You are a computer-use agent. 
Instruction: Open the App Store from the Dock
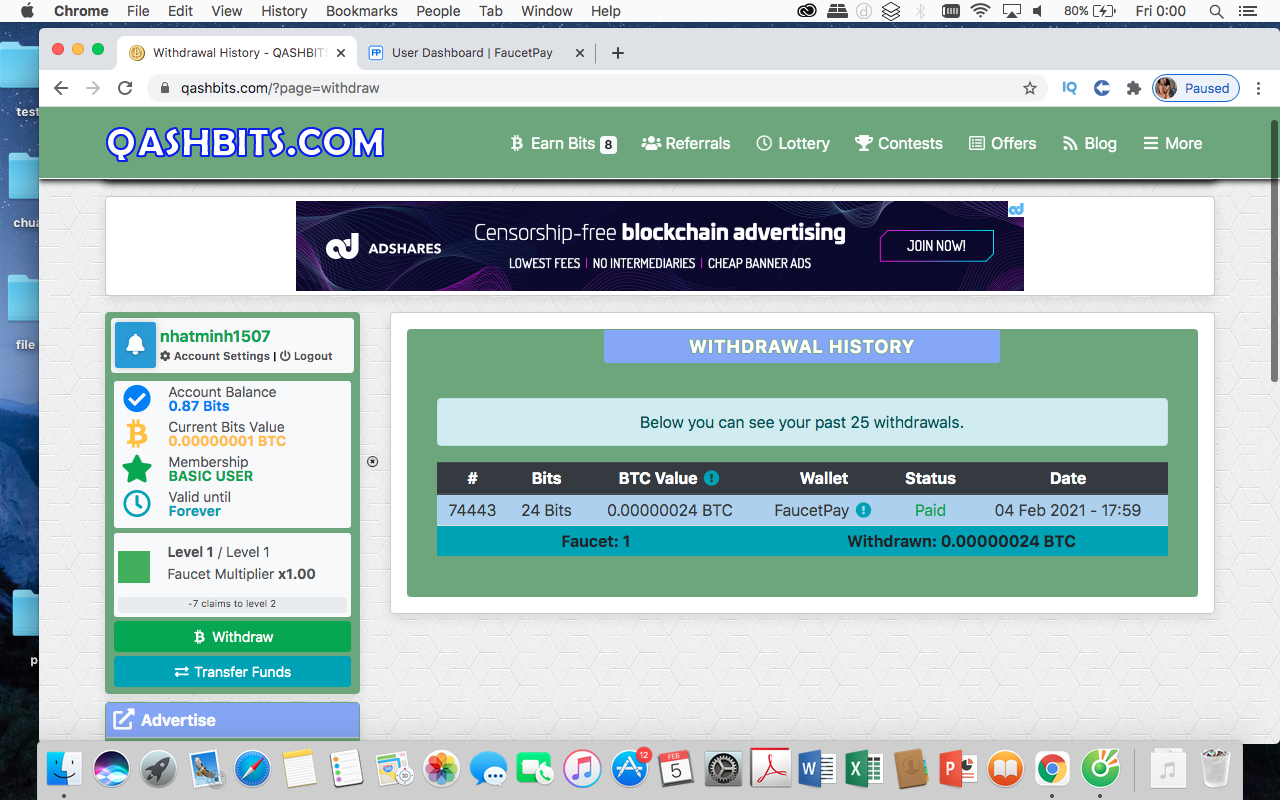click(x=629, y=769)
